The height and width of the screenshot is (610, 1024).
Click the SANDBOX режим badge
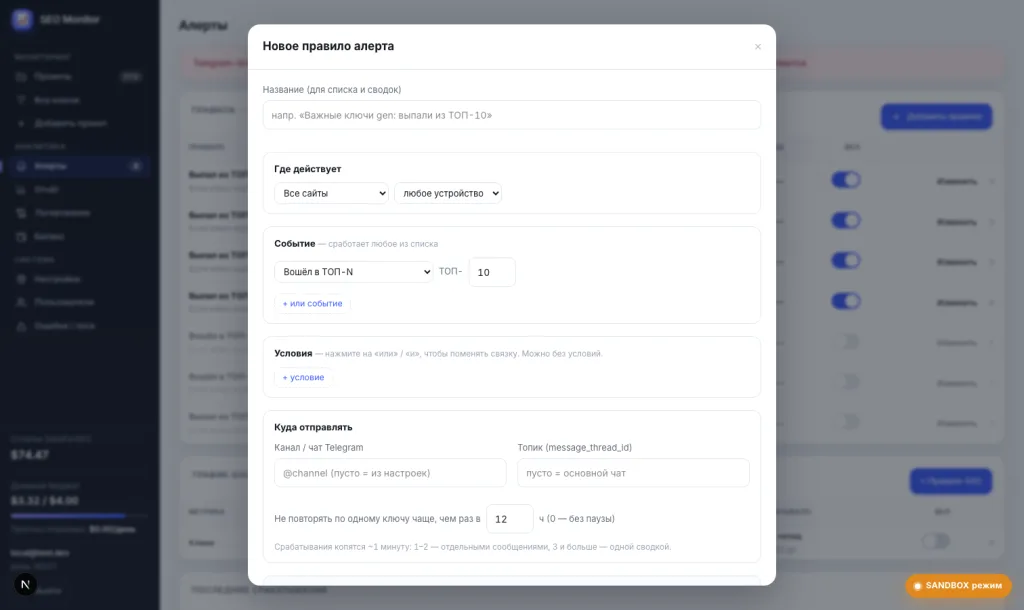(x=958, y=586)
